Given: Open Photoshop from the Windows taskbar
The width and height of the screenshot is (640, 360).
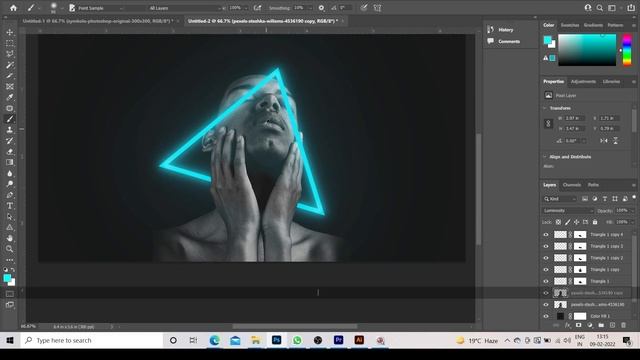Looking at the screenshot, I should pyautogui.click(x=276, y=340).
